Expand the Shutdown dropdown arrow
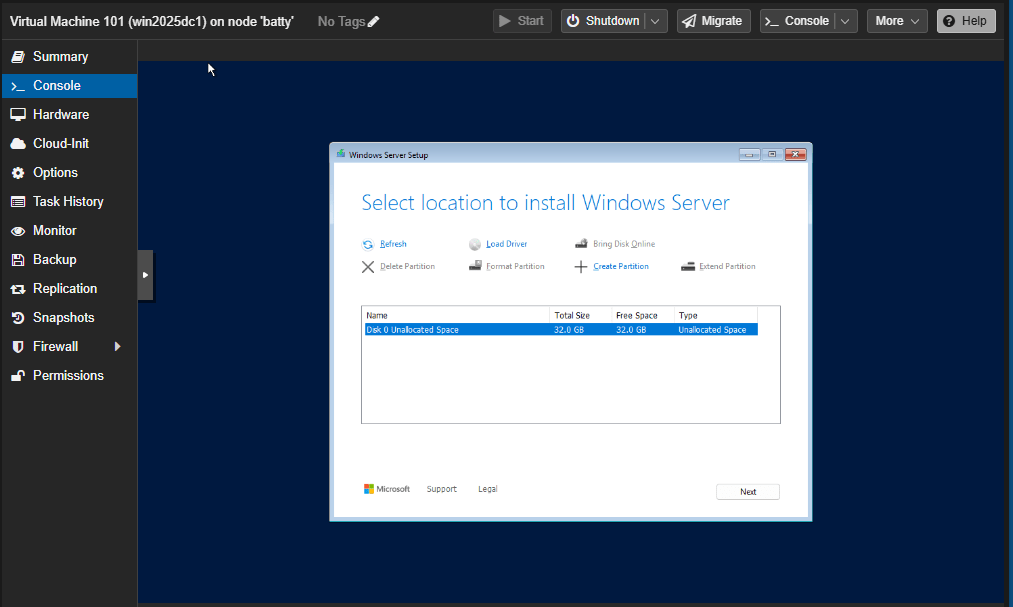The height and width of the screenshot is (607, 1013). click(655, 21)
